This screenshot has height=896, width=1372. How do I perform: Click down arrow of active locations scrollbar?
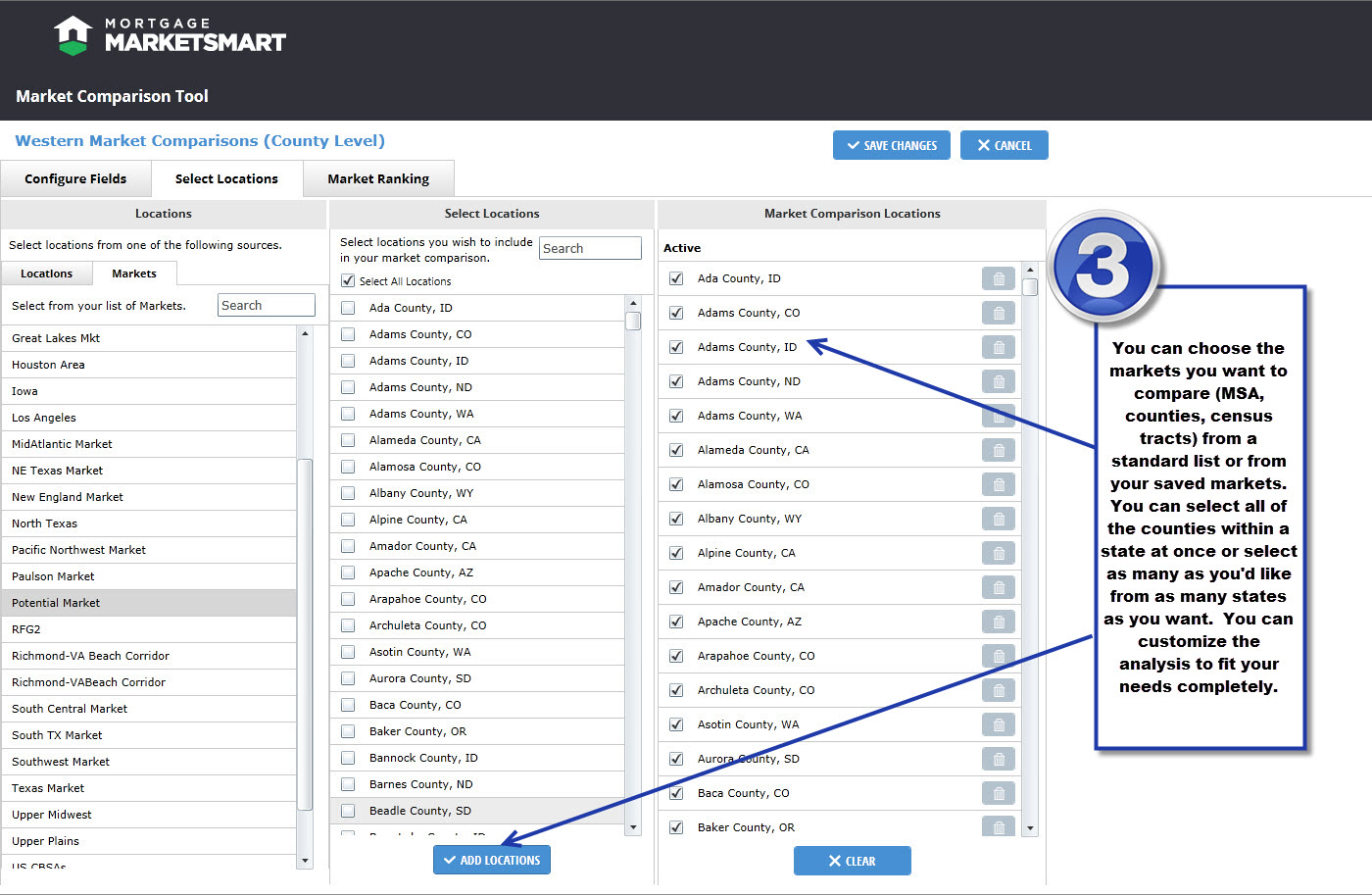[1030, 828]
